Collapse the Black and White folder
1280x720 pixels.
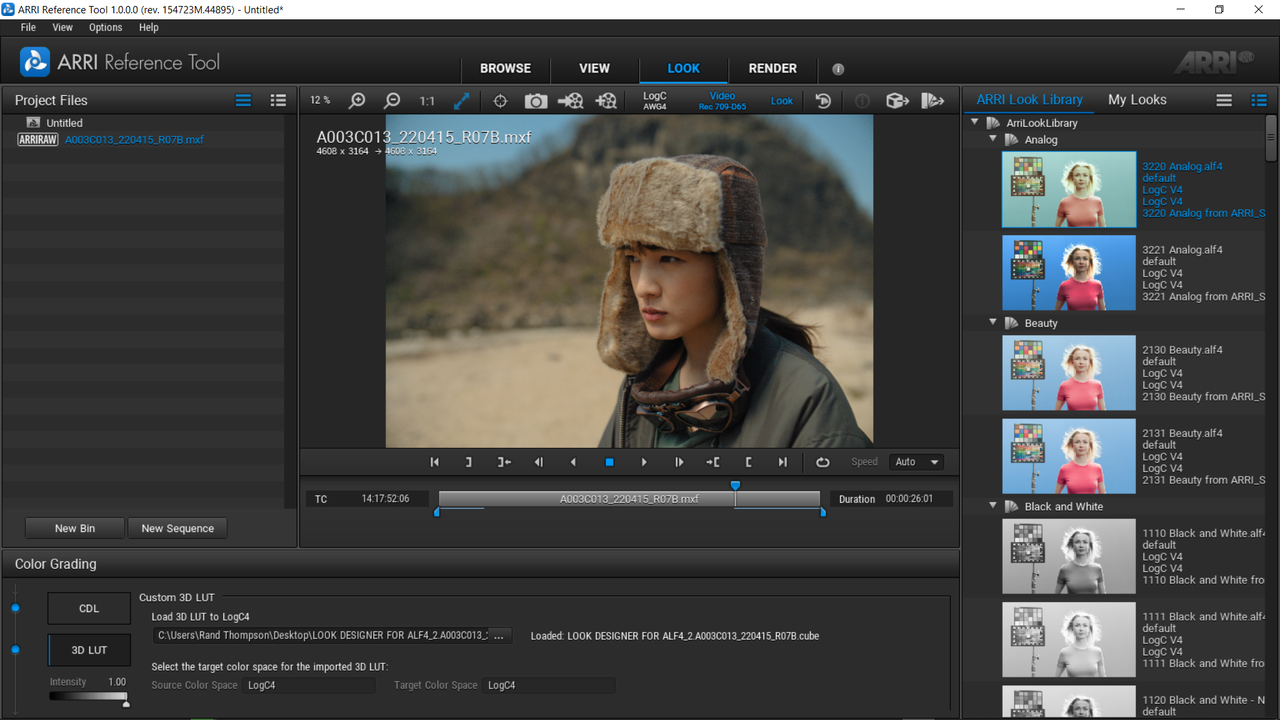pos(993,506)
